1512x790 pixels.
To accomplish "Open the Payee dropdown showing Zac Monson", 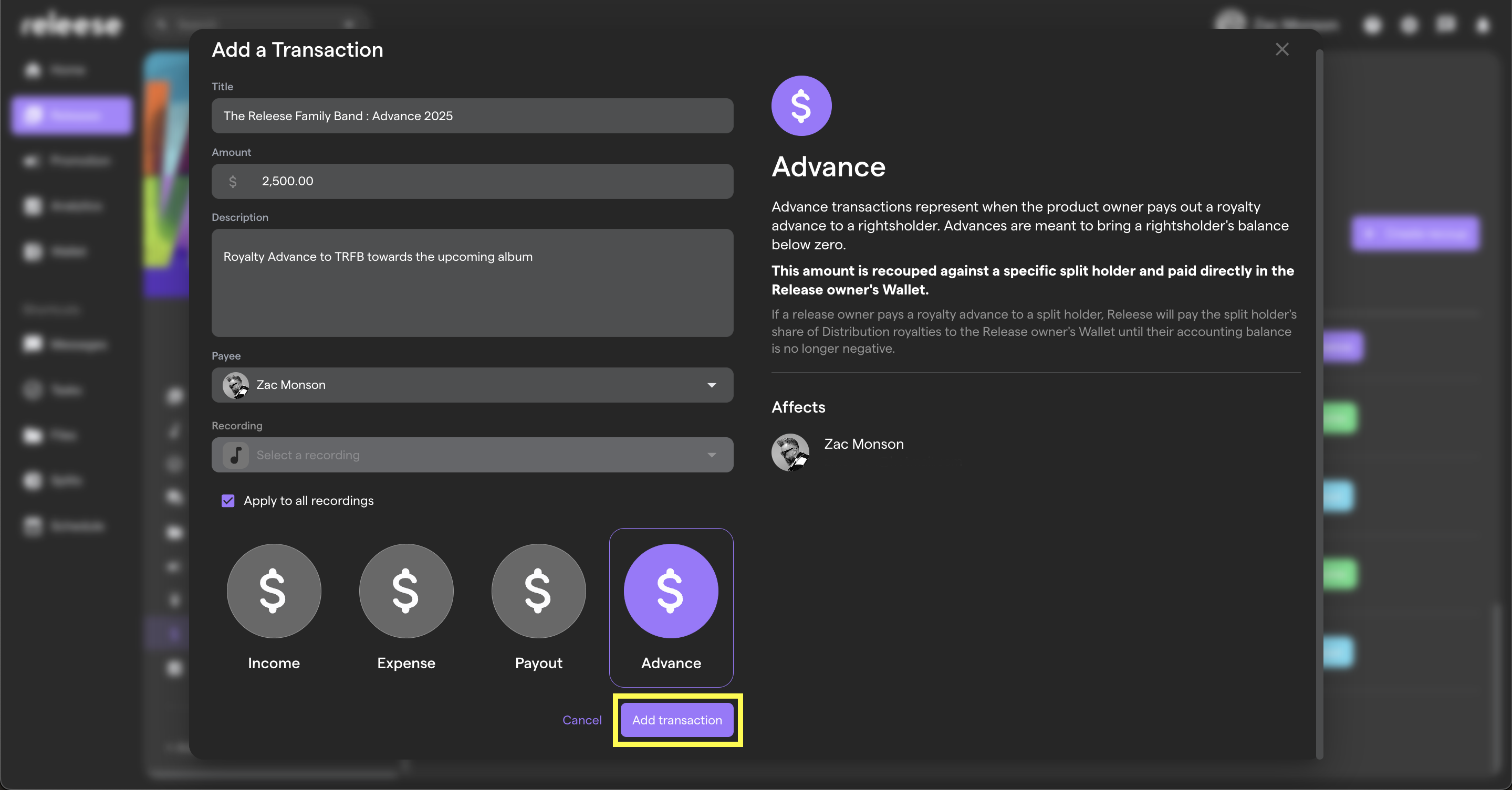I will [x=472, y=385].
